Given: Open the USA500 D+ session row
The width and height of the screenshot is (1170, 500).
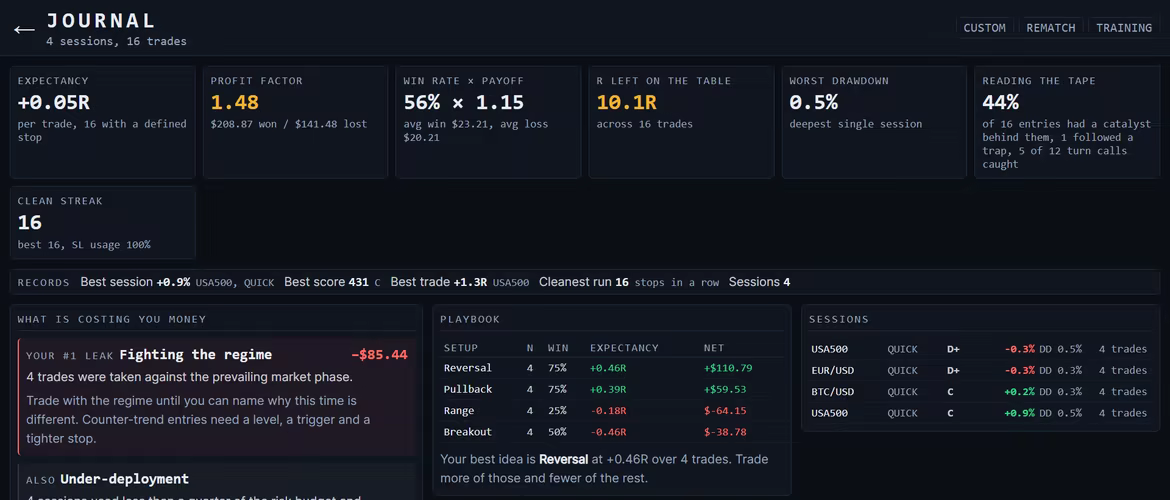Looking at the screenshot, I should tap(979, 349).
